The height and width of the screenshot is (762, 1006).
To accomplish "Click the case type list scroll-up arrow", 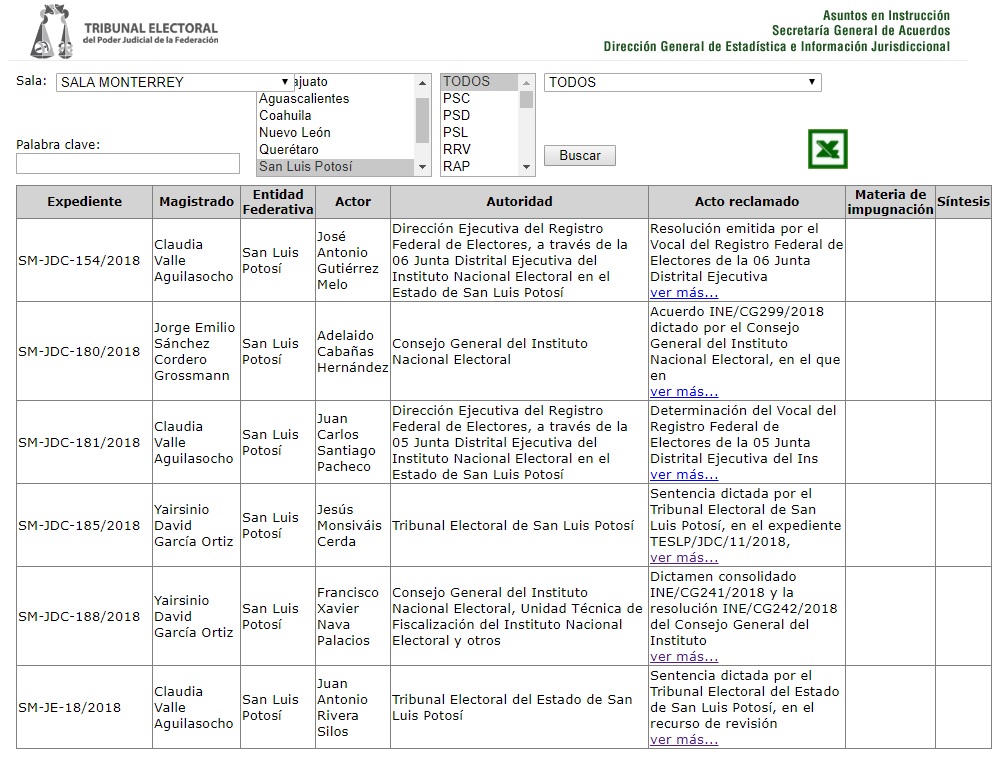I will [526, 83].
